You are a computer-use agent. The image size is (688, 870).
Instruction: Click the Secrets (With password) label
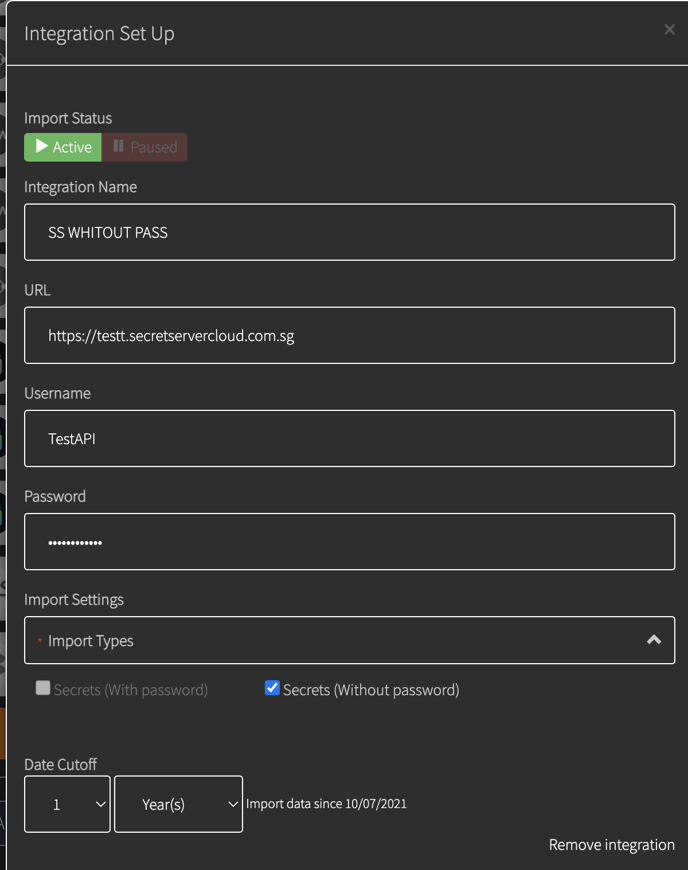131,690
